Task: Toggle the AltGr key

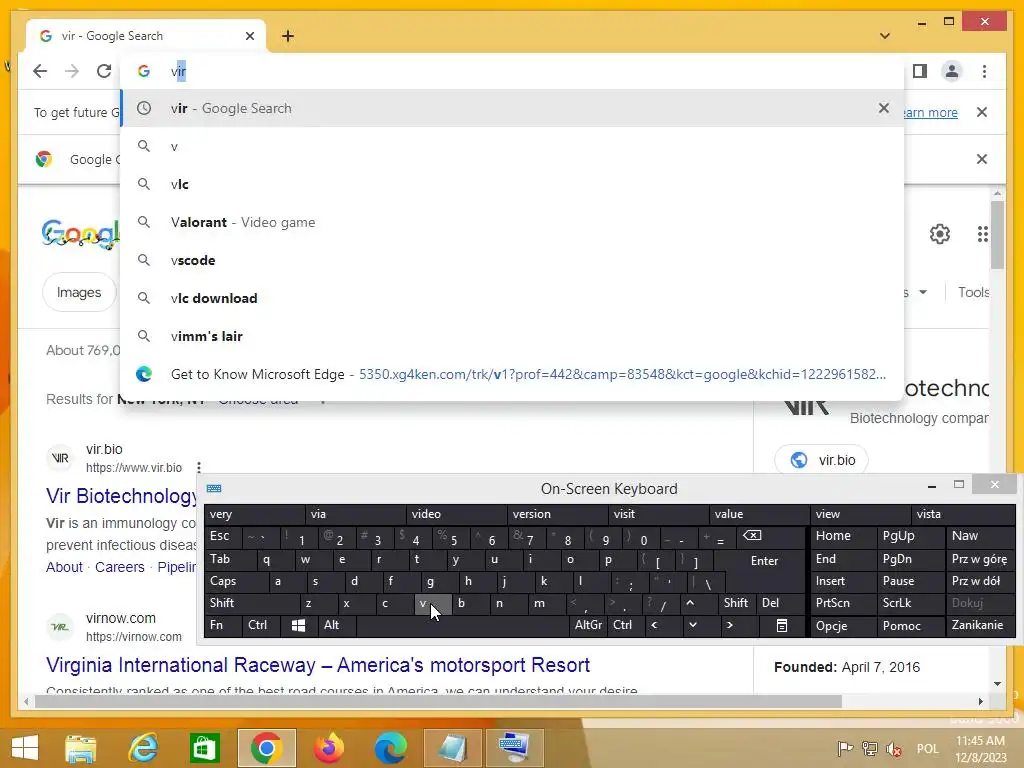Action: [x=588, y=625]
